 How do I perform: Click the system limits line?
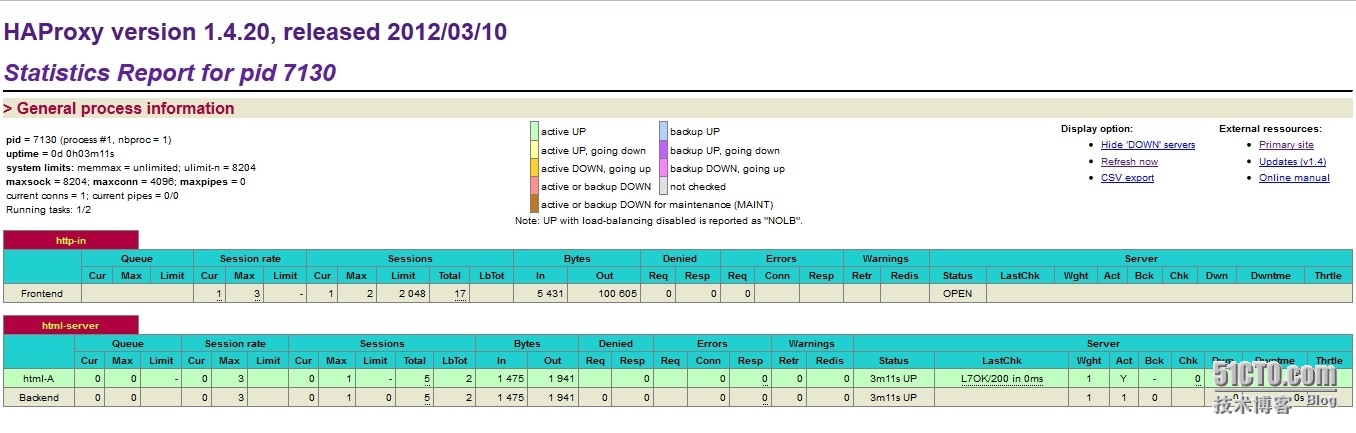click(131, 168)
